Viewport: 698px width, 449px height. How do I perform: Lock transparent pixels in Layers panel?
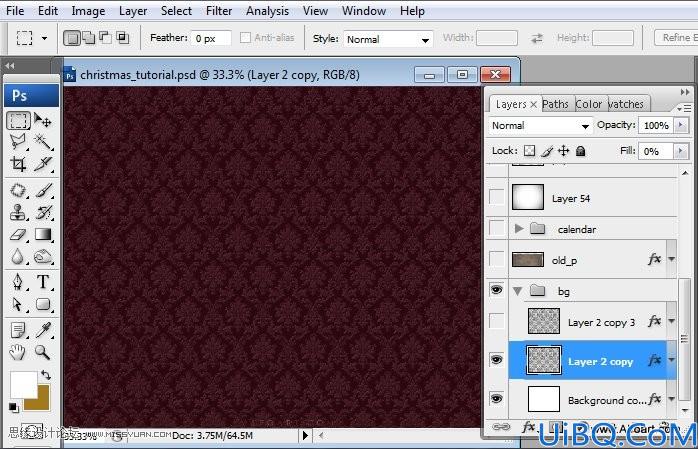[529, 151]
